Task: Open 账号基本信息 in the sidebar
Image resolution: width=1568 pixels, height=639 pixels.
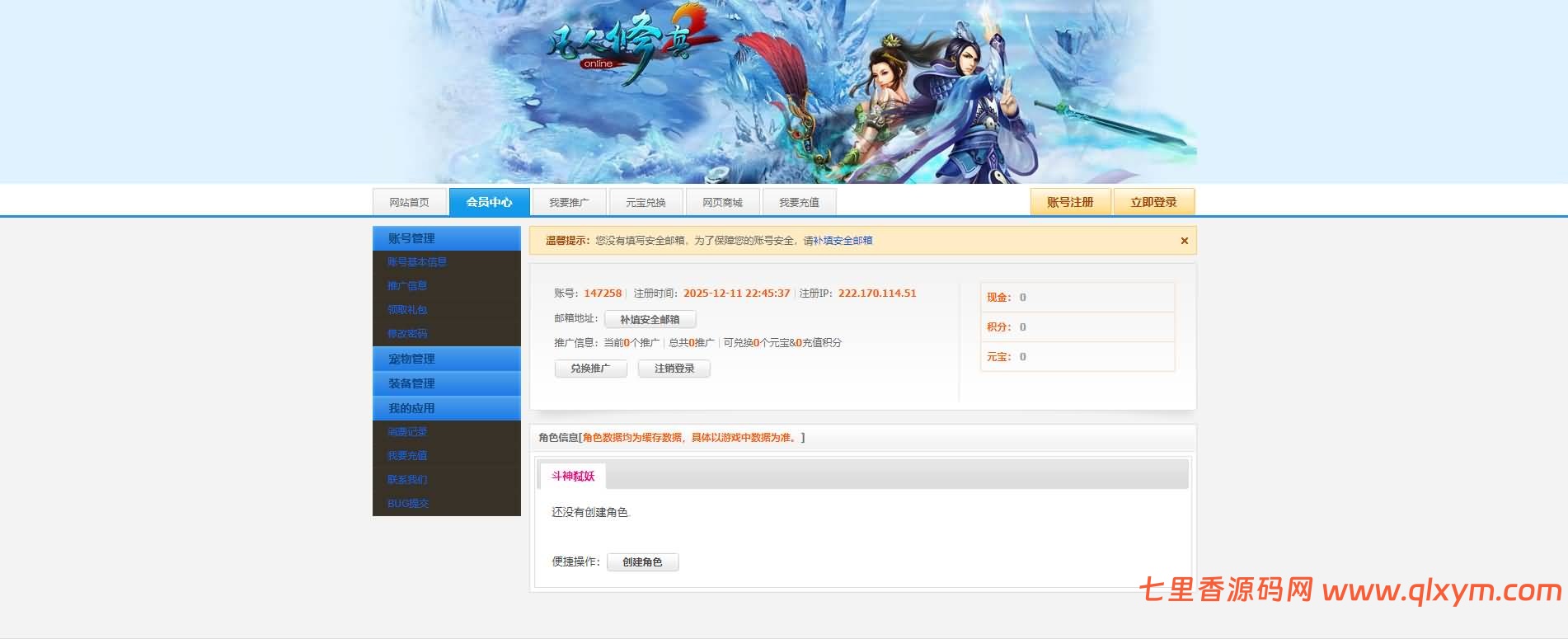Action: pyautogui.click(x=417, y=262)
